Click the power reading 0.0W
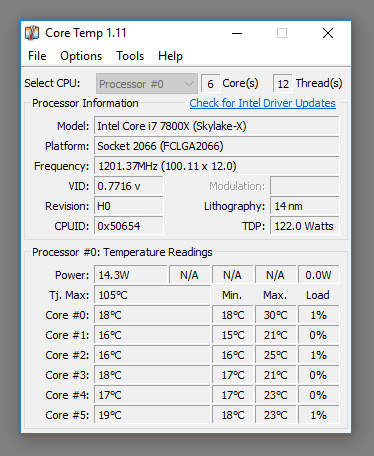Viewport: 374px width, 456px height. click(x=318, y=275)
